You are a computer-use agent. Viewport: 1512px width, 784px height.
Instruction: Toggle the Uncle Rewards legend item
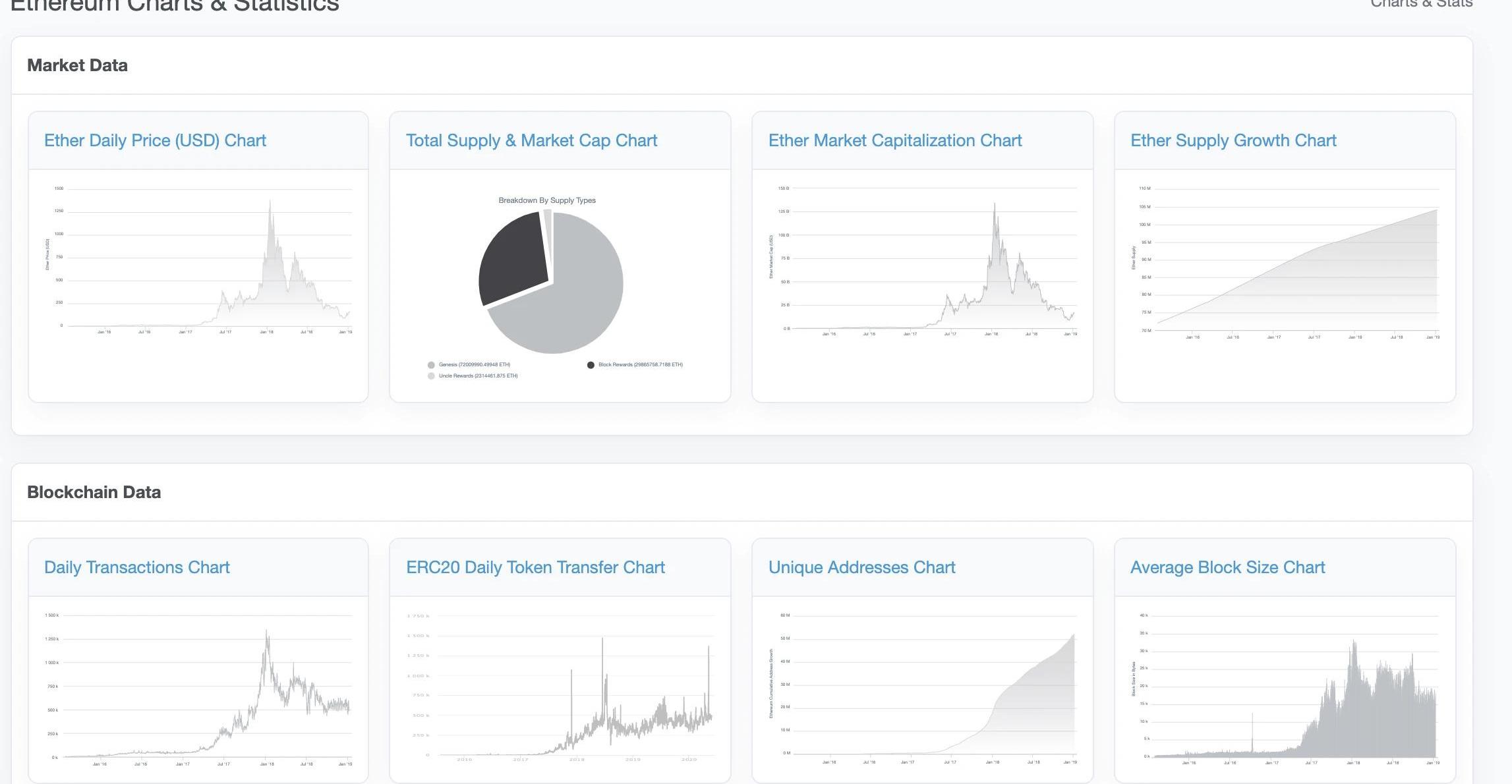[x=477, y=376]
